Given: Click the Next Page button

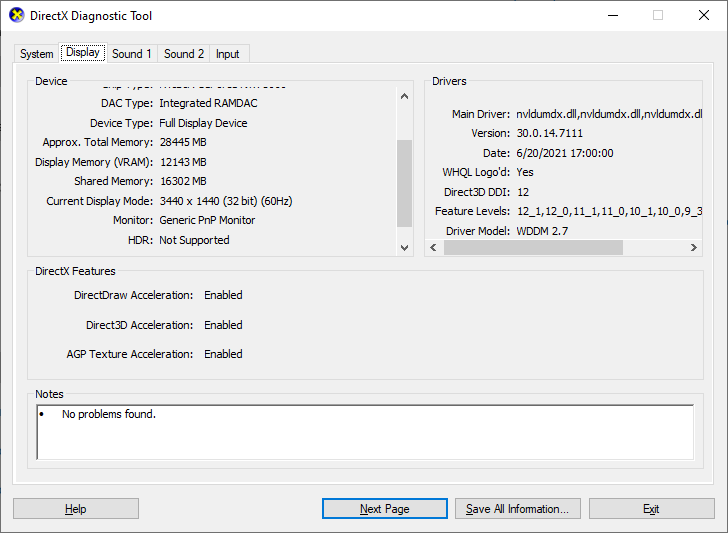Looking at the screenshot, I should [385, 509].
